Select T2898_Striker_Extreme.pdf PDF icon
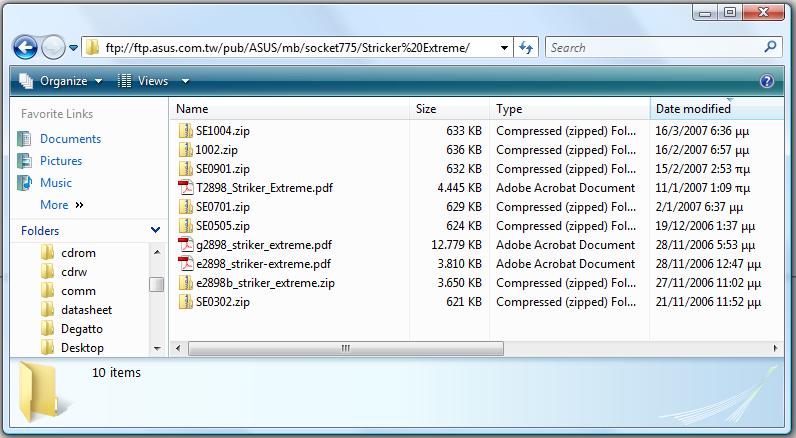 (x=185, y=188)
